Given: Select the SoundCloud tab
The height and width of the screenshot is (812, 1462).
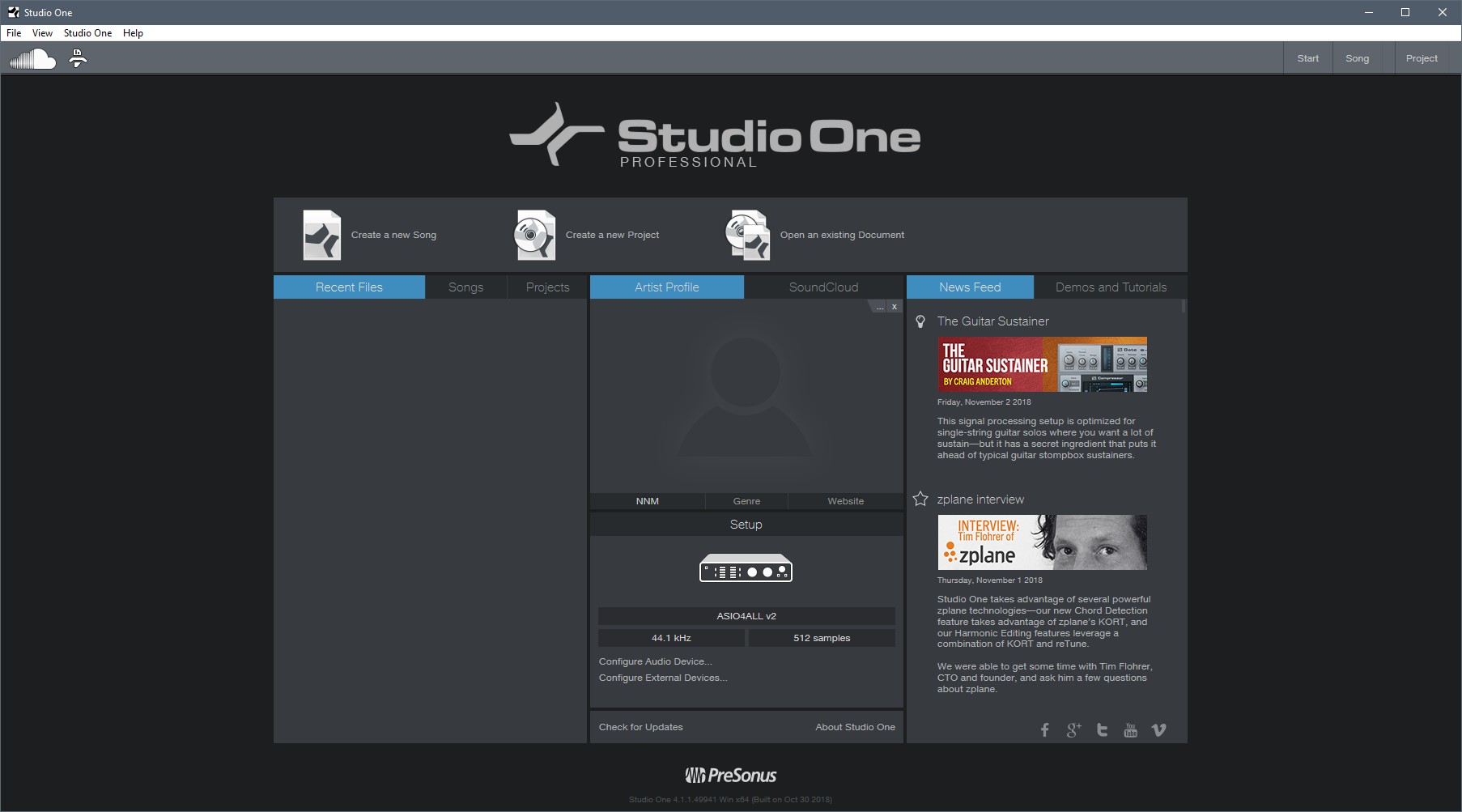Looking at the screenshot, I should 824,287.
